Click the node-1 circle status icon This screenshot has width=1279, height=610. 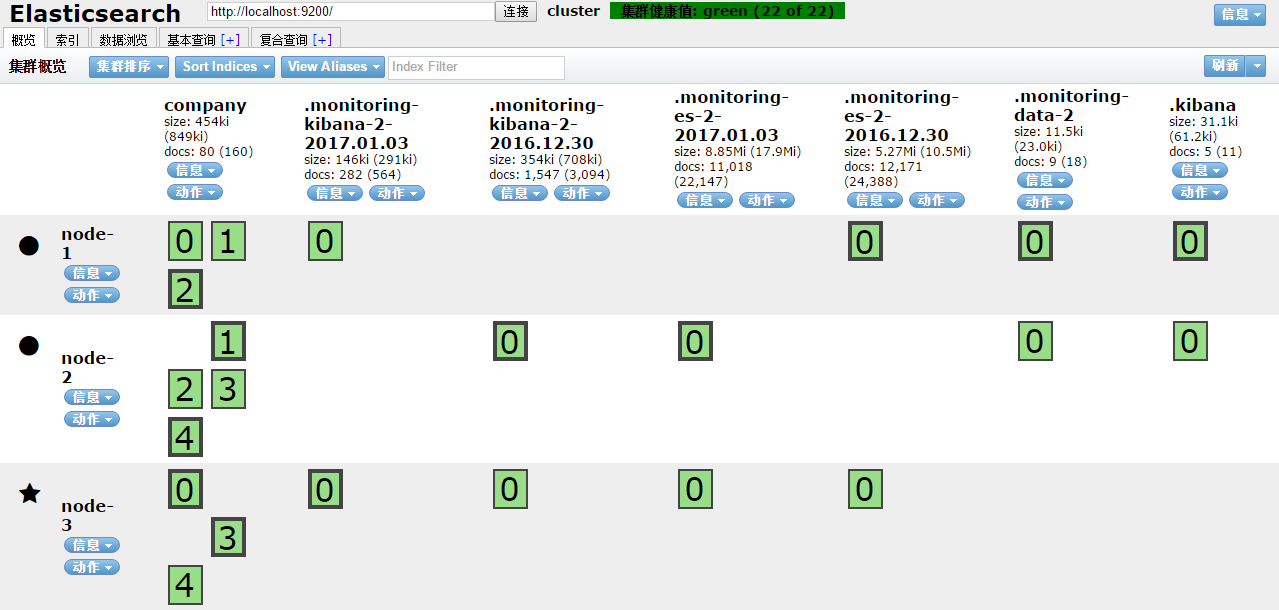pyautogui.click(x=29, y=245)
